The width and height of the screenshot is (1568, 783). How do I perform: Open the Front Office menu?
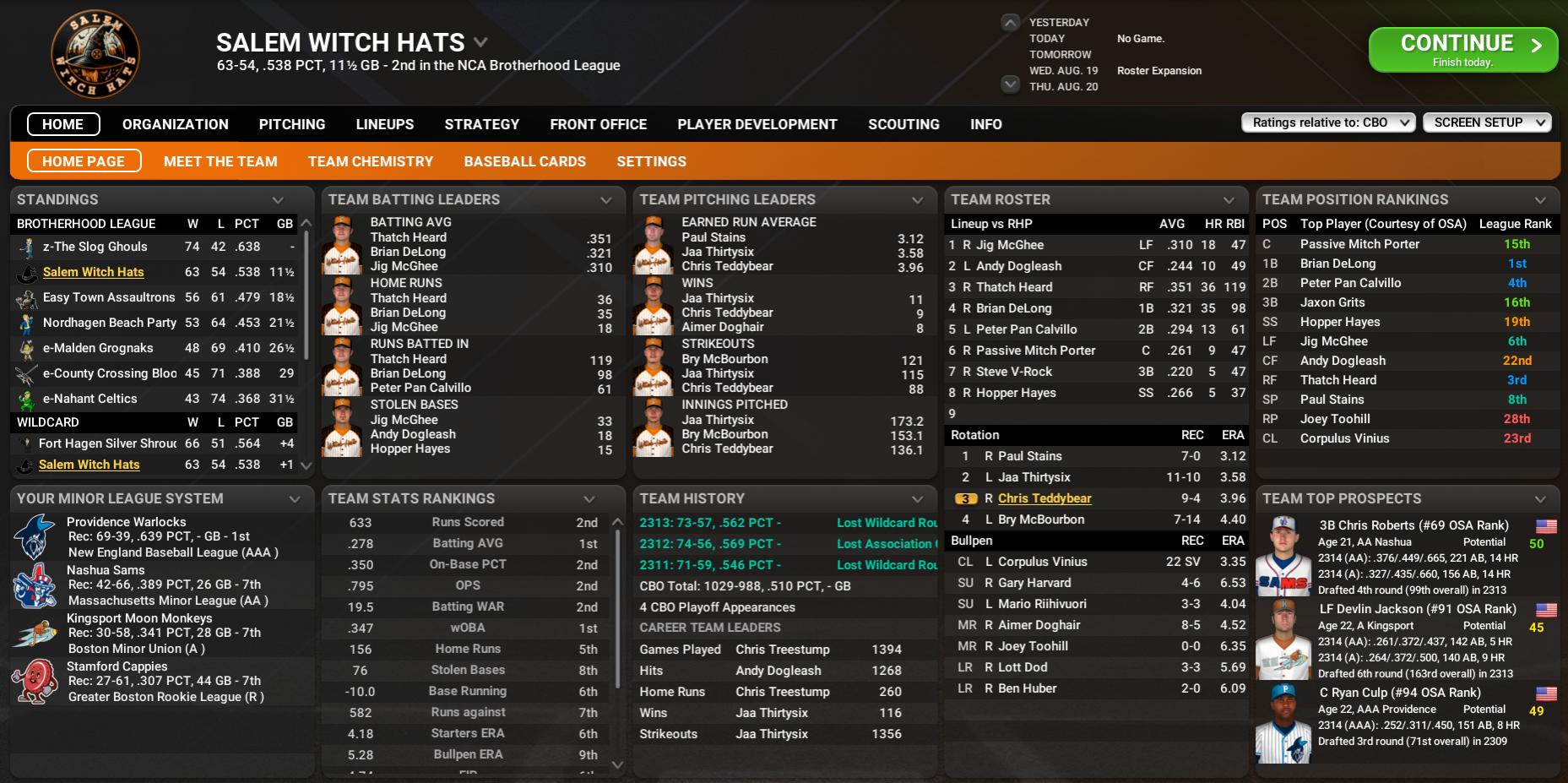point(599,124)
